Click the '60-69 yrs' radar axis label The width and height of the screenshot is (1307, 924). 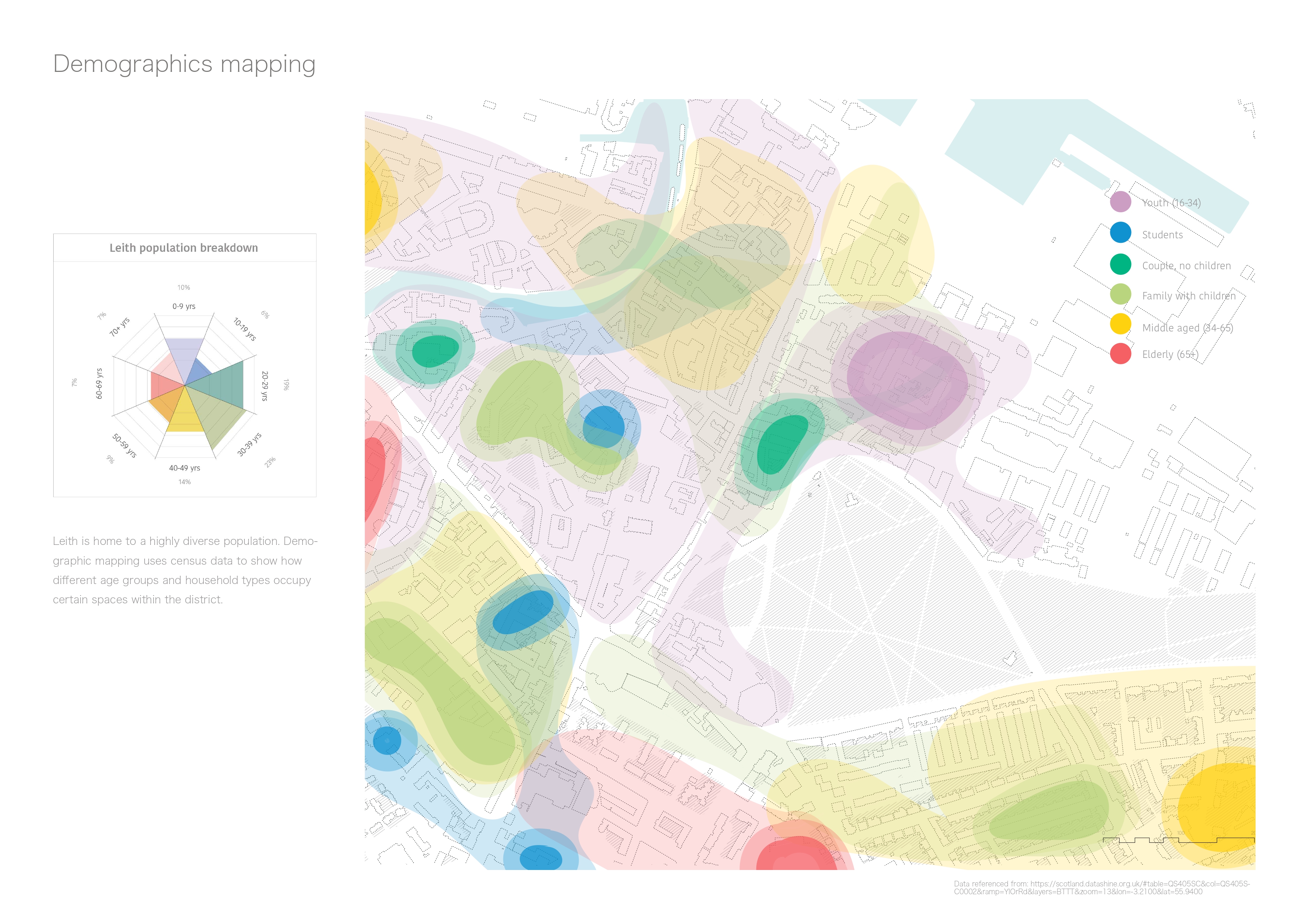99,384
